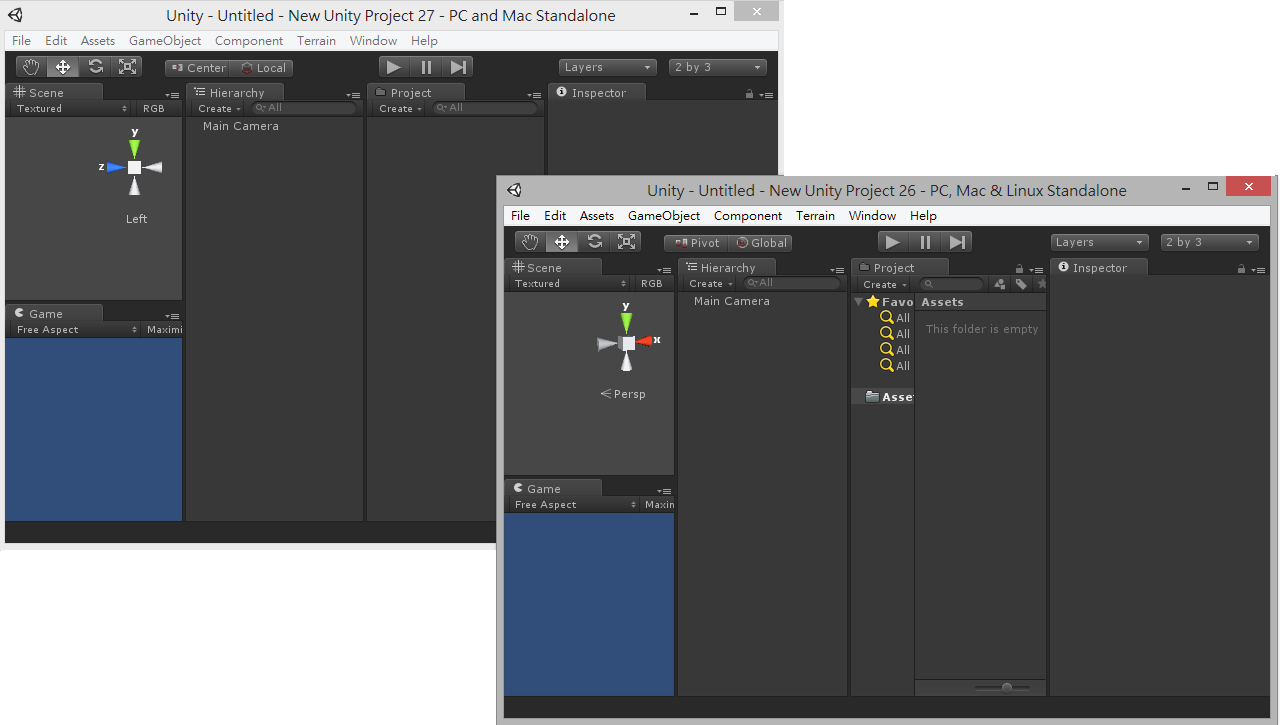Open Layers dropdown in Project 26 window
The height and width of the screenshot is (725, 1280).
[x=1099, y=242]
